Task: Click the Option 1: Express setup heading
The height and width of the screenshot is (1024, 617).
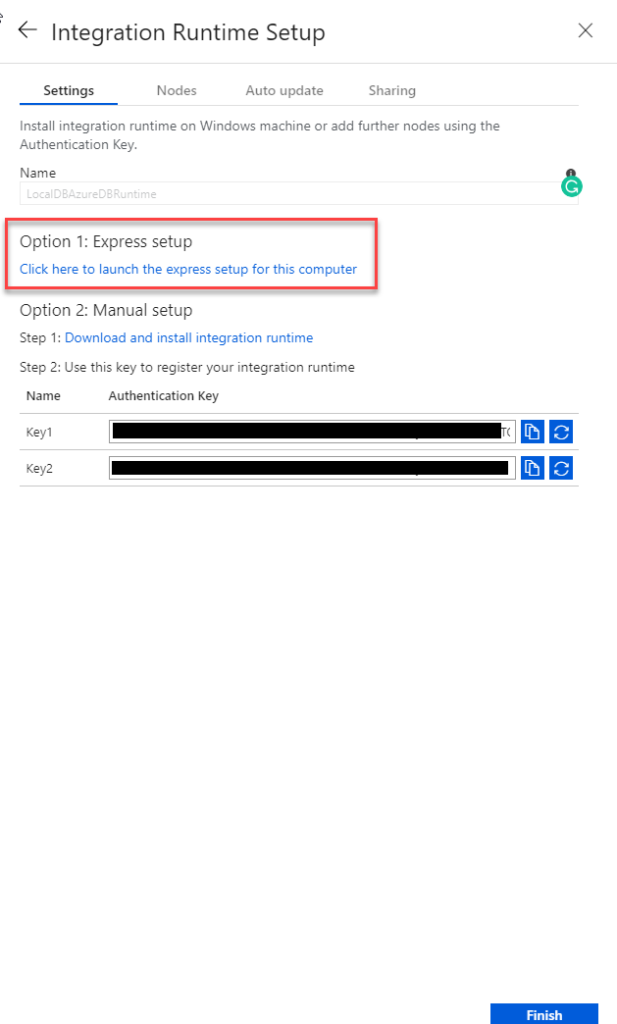Action: click(x=106, y=242)
